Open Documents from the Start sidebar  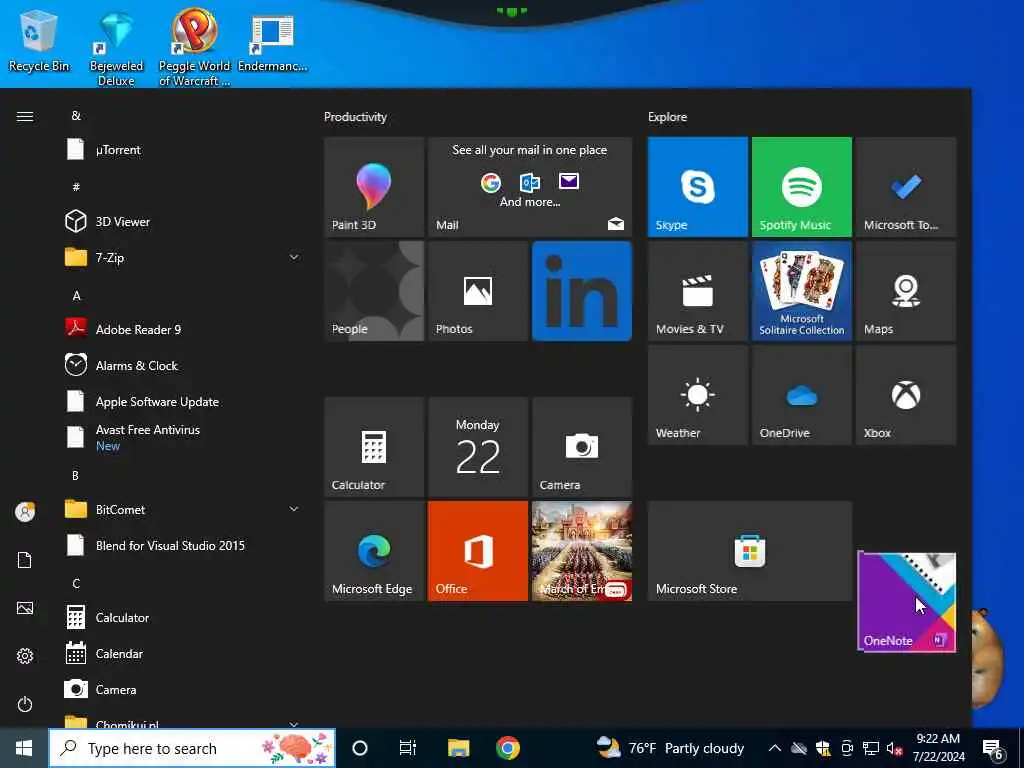(25, 560)
